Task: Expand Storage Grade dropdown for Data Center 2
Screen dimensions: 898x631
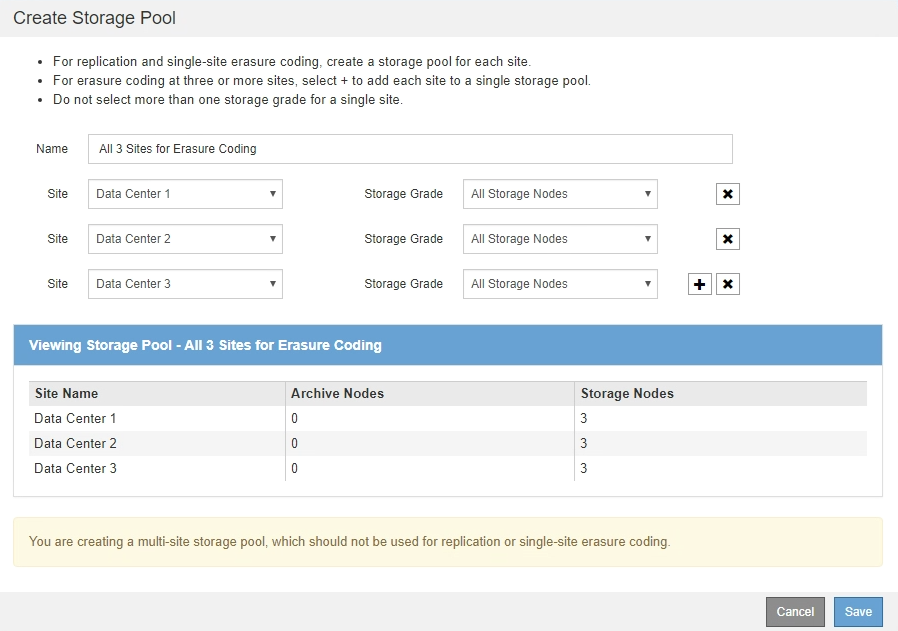Action: 560,239
